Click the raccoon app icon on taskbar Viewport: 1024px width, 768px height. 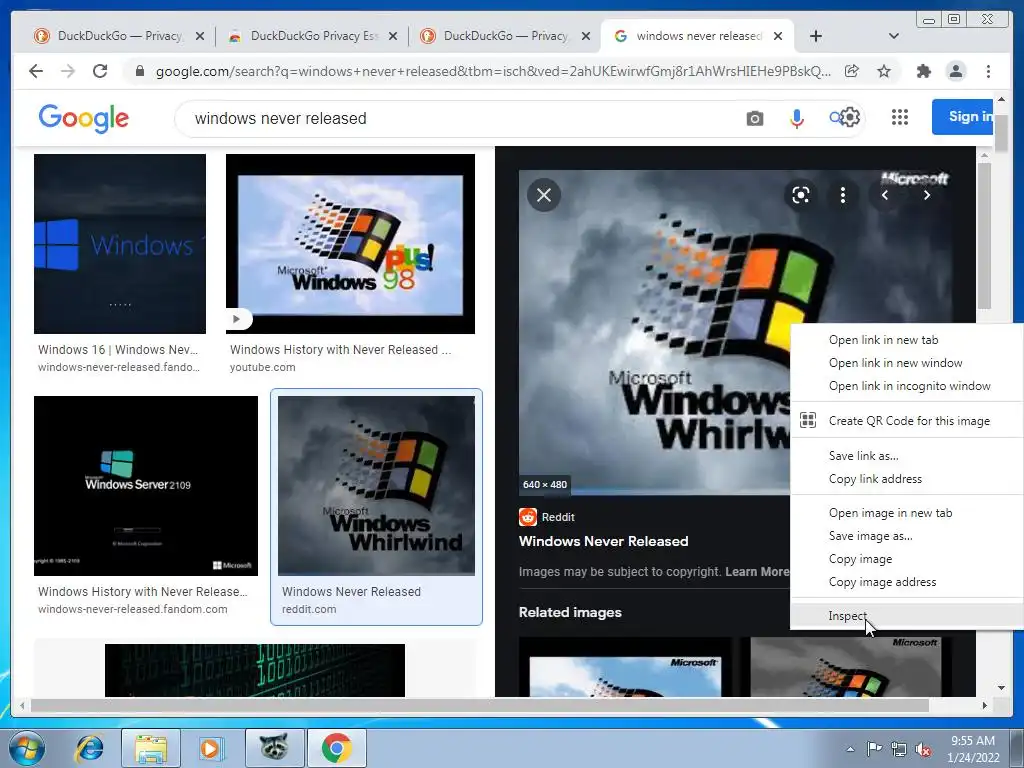click(x=274, y=748)
